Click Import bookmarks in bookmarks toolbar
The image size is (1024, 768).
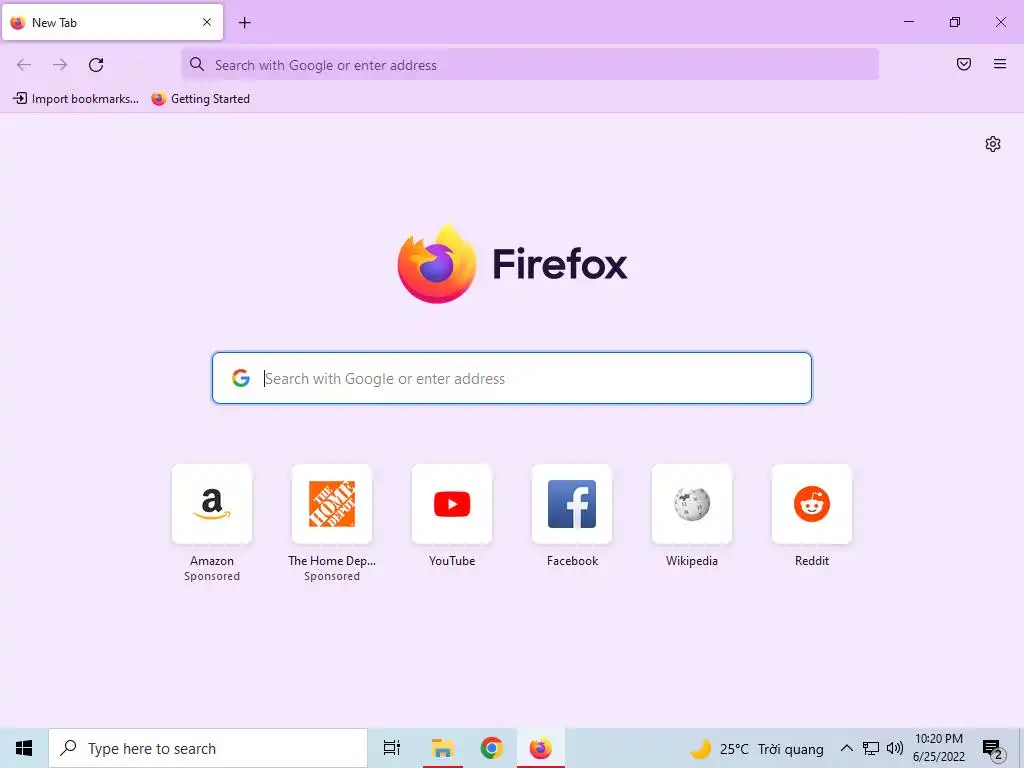coord(76,99)
